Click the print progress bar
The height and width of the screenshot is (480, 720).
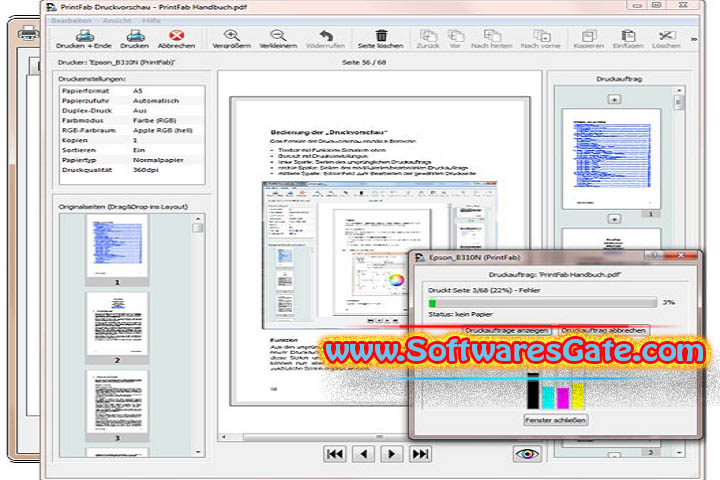542,303
